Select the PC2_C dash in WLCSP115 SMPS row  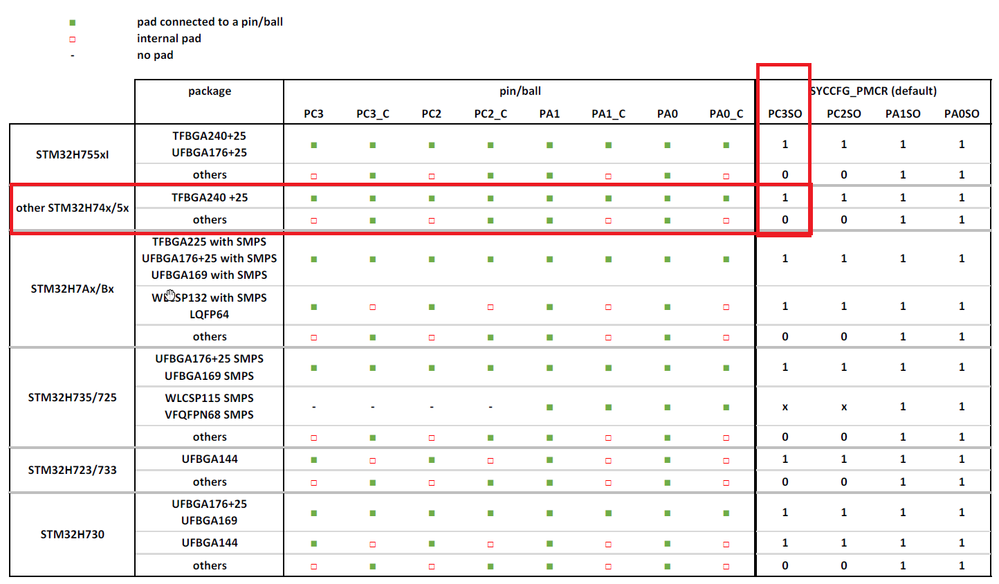click(491, 407)
